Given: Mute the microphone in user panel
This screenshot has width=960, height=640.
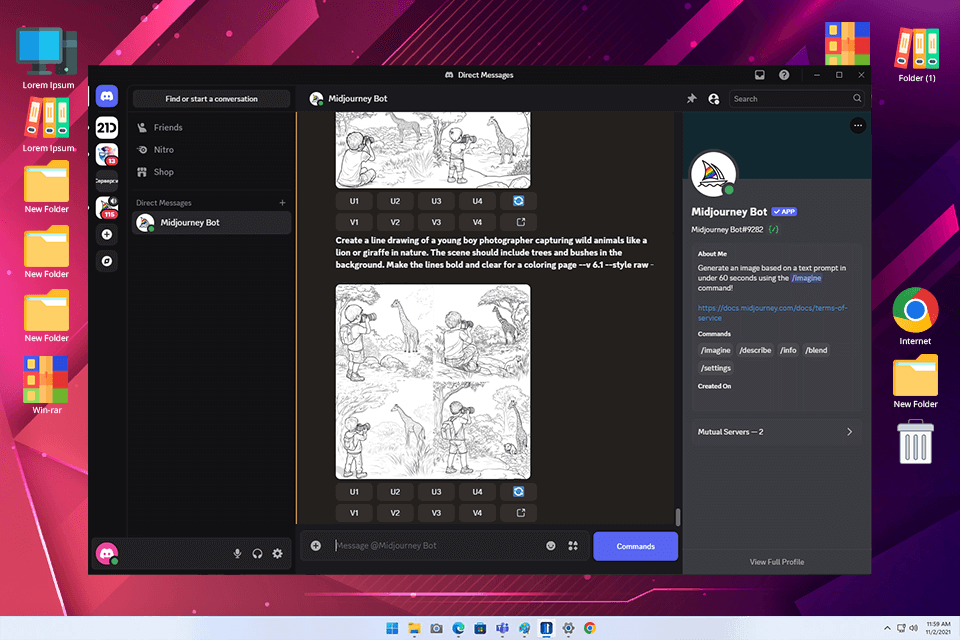Looking at the screenshot, I should [237, 554].
